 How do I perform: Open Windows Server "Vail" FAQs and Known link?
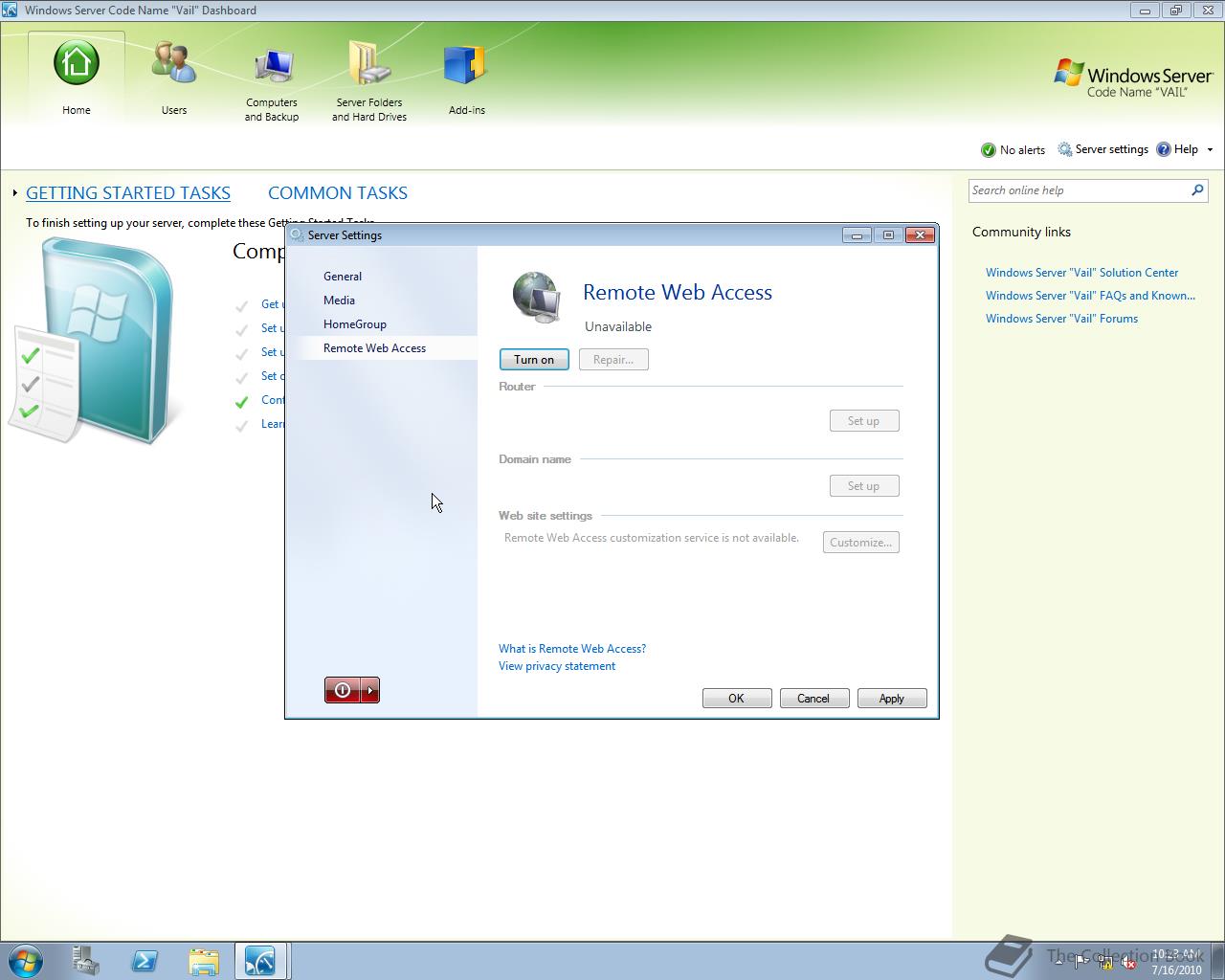1090,296
